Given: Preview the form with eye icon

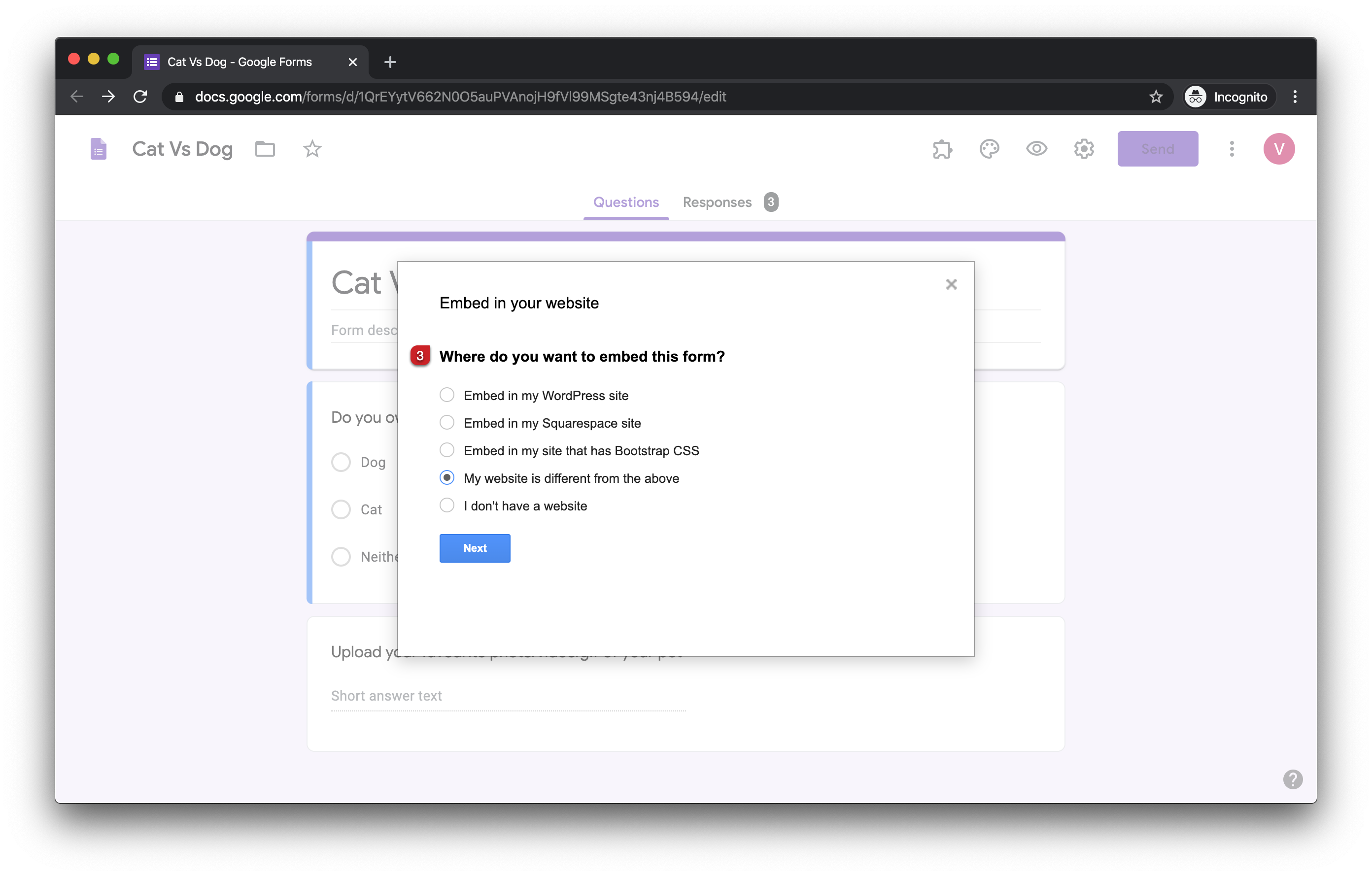Looking at the screenshot, I should [1036, 149].
